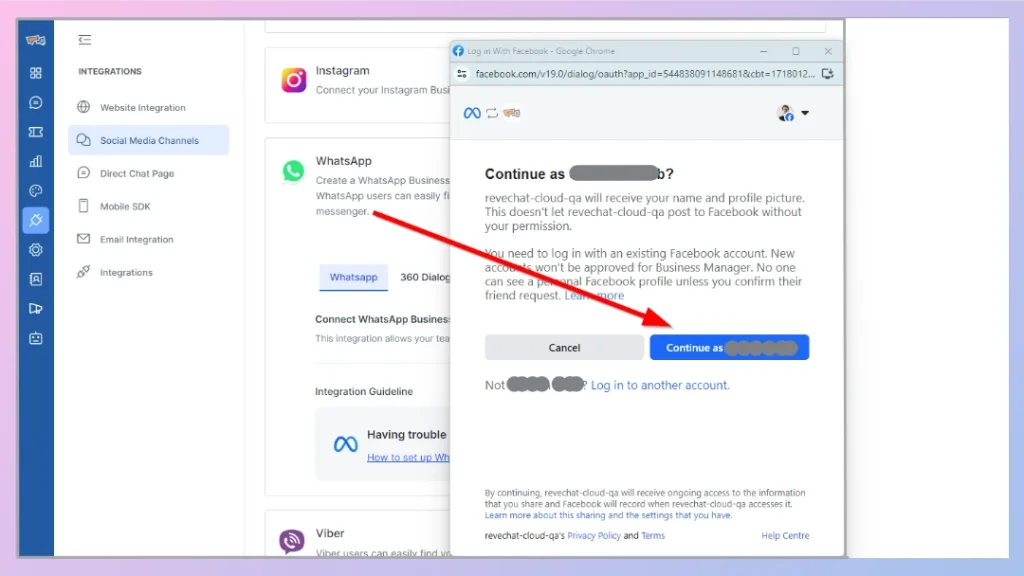Open the How to set up guide link
Screen dimensions: 1024x576
(408, 457)
